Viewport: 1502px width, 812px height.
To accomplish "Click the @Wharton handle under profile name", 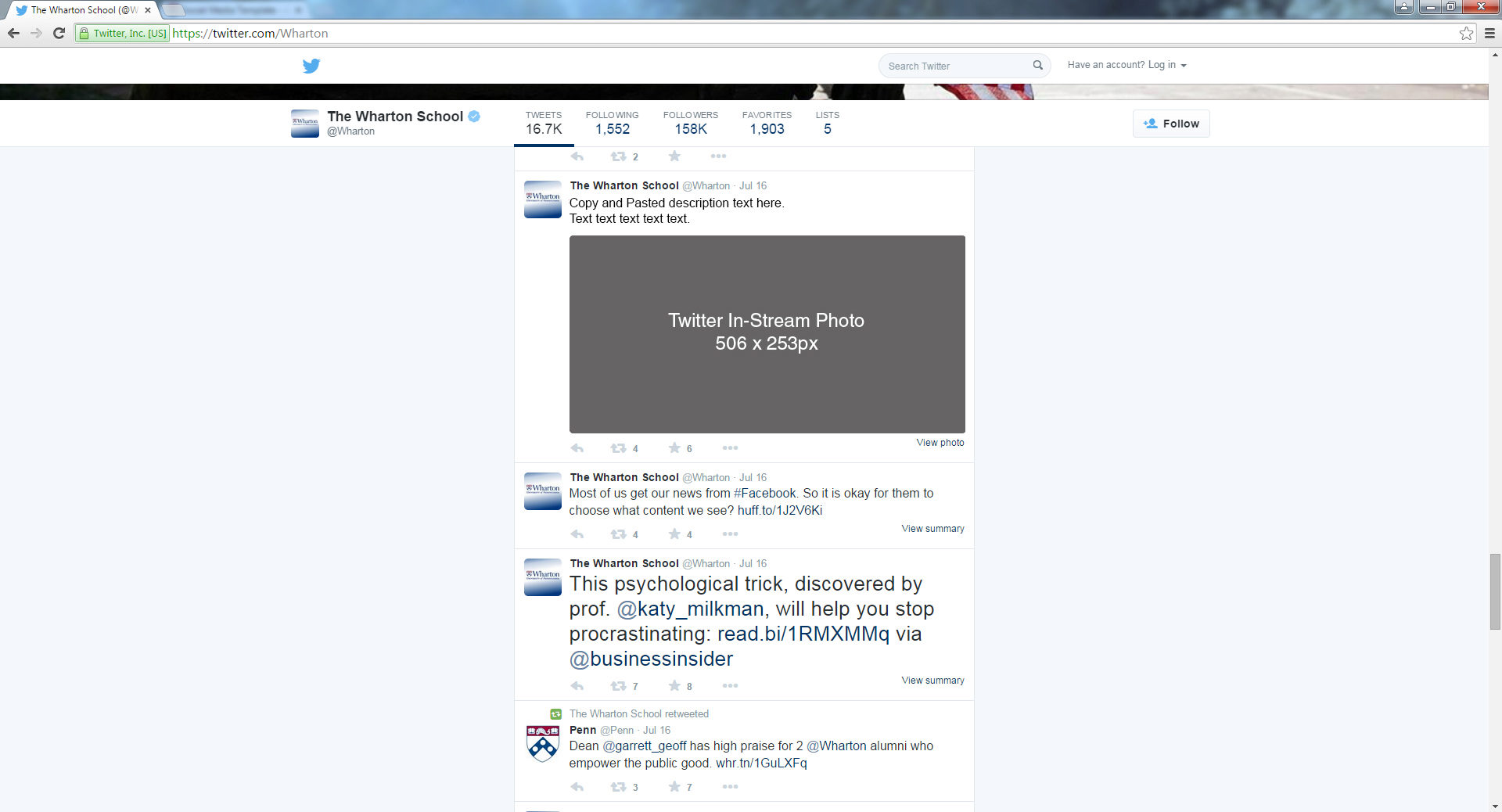I will pyautogui.click(x=350, y=131).
